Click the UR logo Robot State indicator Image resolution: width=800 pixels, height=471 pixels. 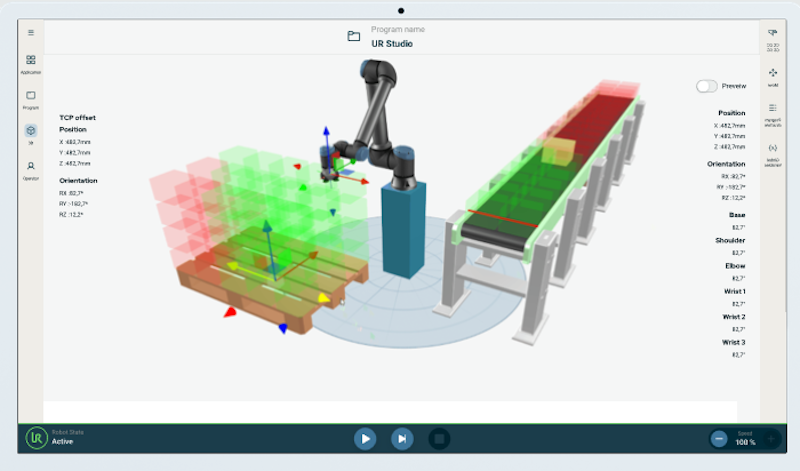pos(36,438)
